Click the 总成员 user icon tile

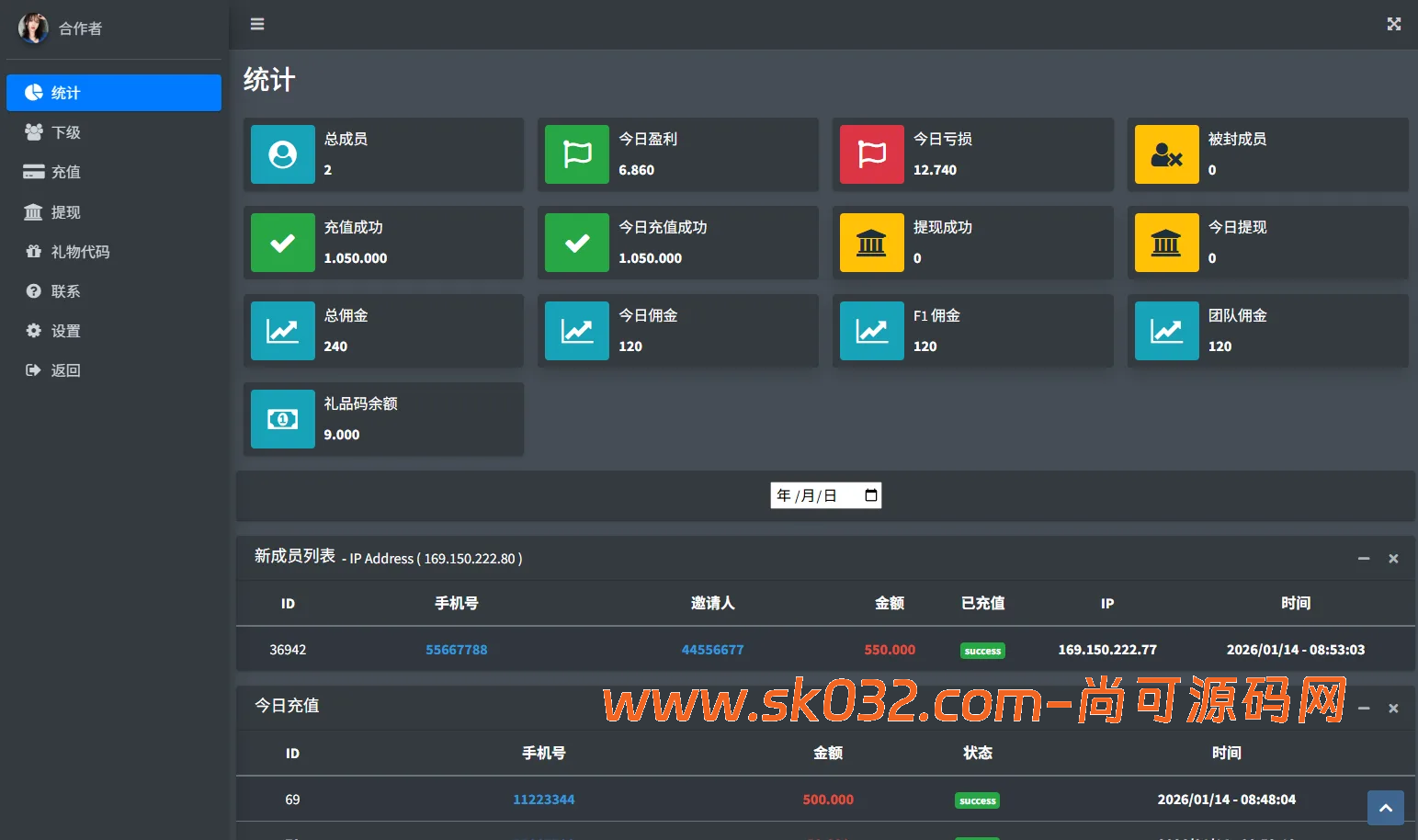[x=282, y=154]
